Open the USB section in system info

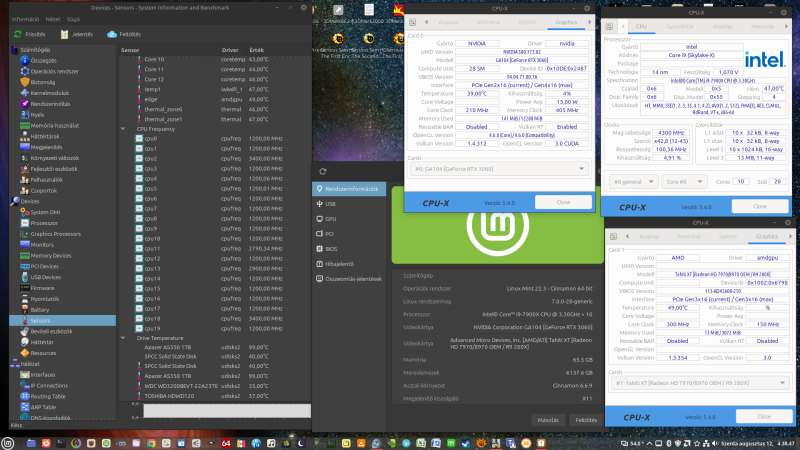[349, 204]
